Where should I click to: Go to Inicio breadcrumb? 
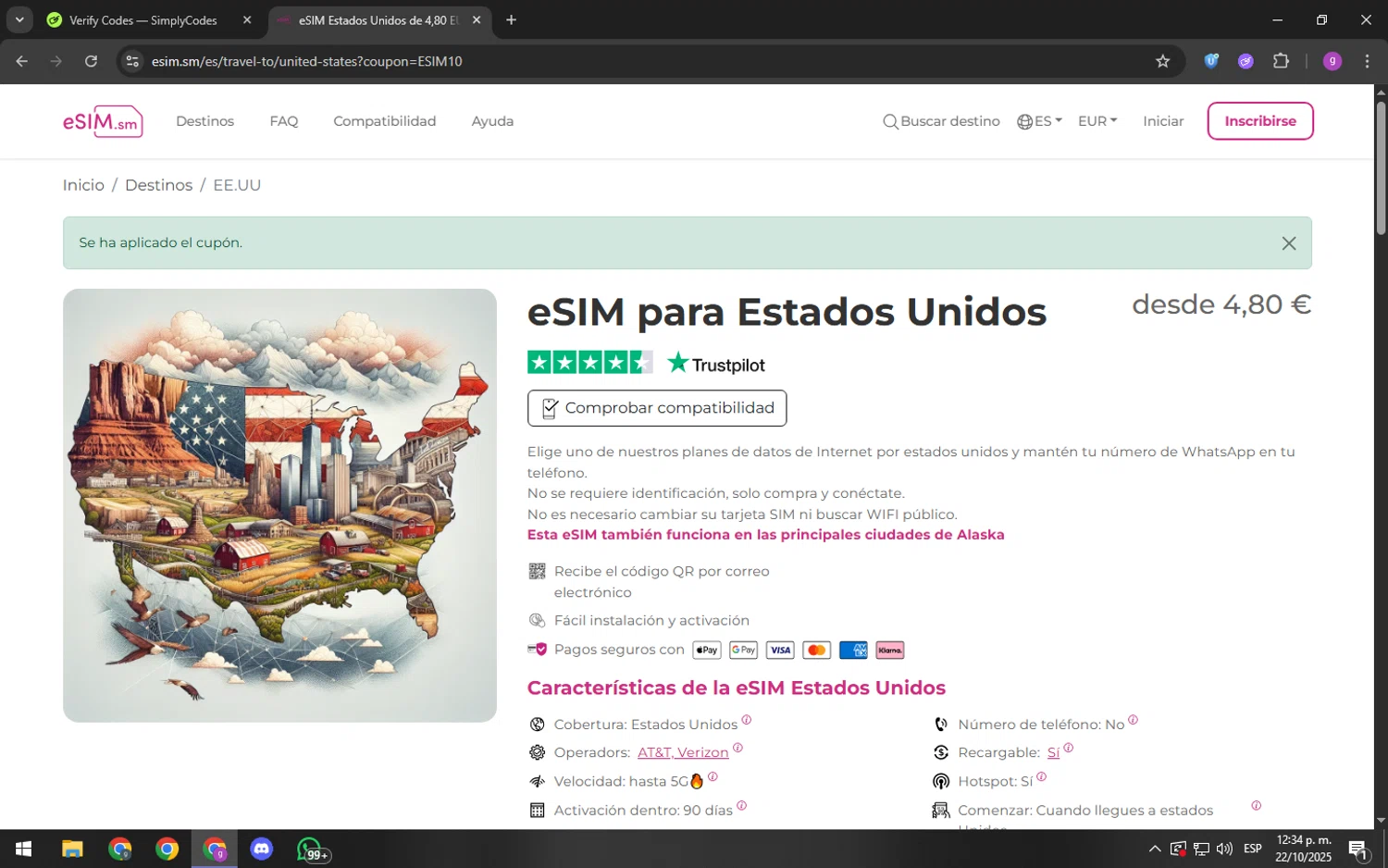click(83, 185)
